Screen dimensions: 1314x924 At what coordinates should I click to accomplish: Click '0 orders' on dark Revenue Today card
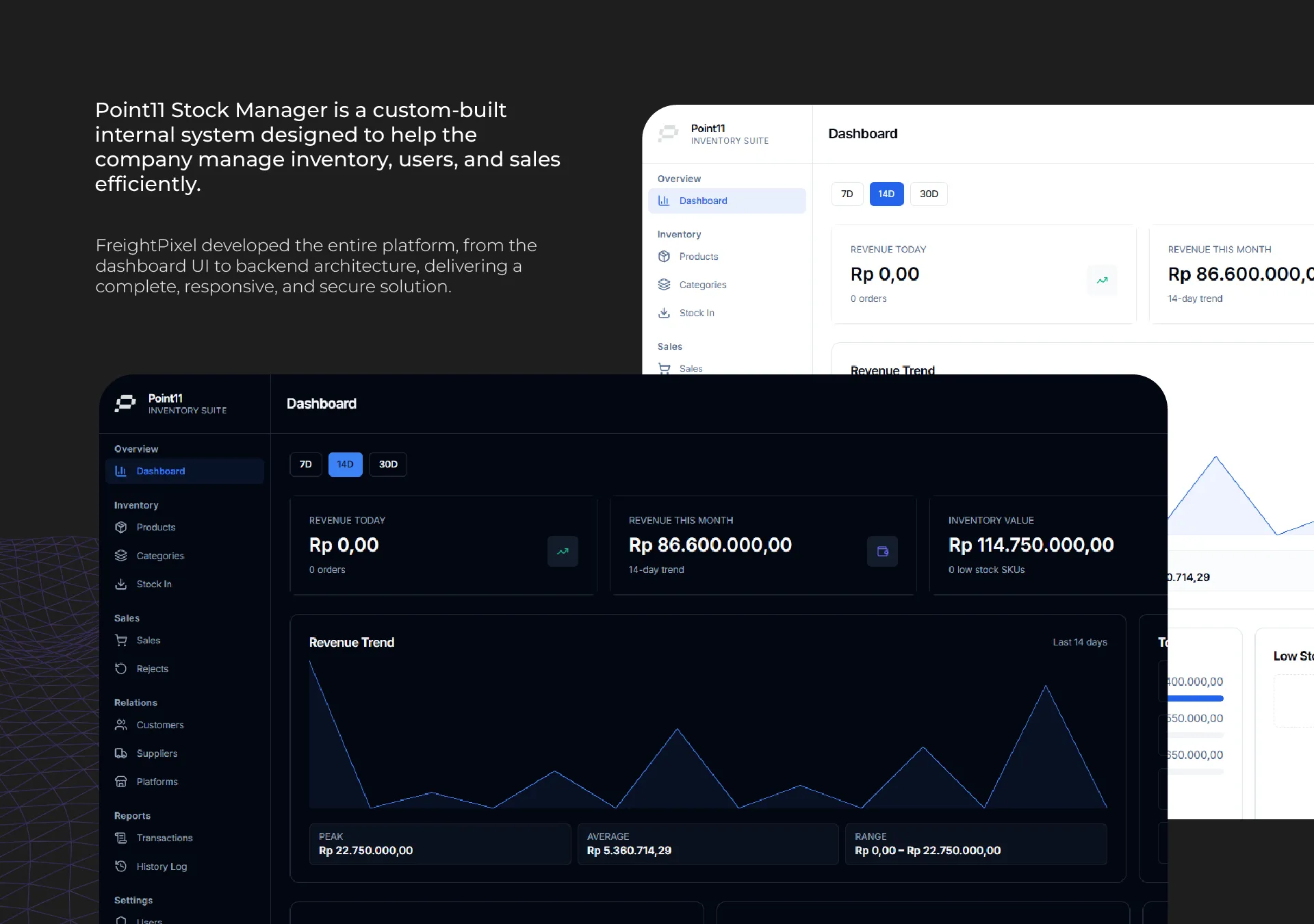coord(327,569)
